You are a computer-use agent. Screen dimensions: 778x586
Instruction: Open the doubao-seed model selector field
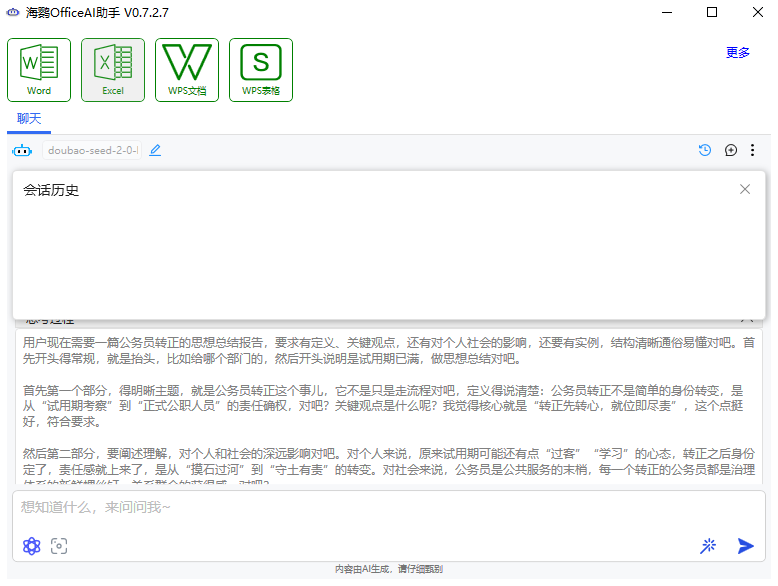tap(92, 150)
